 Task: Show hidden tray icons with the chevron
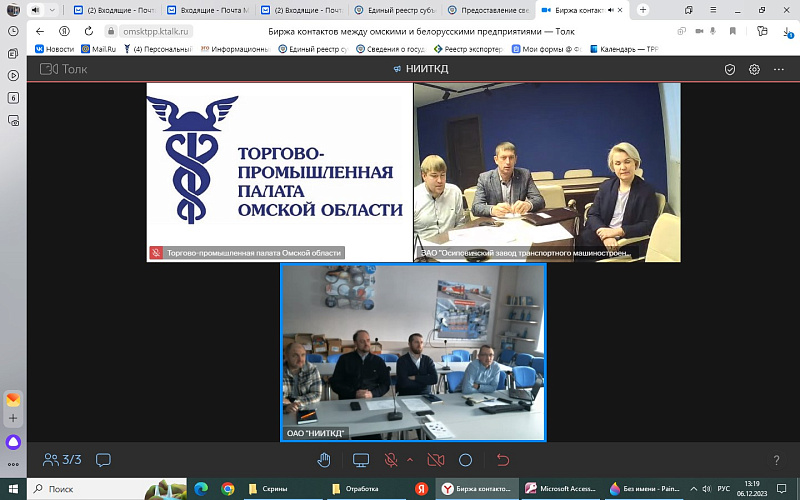693,489
